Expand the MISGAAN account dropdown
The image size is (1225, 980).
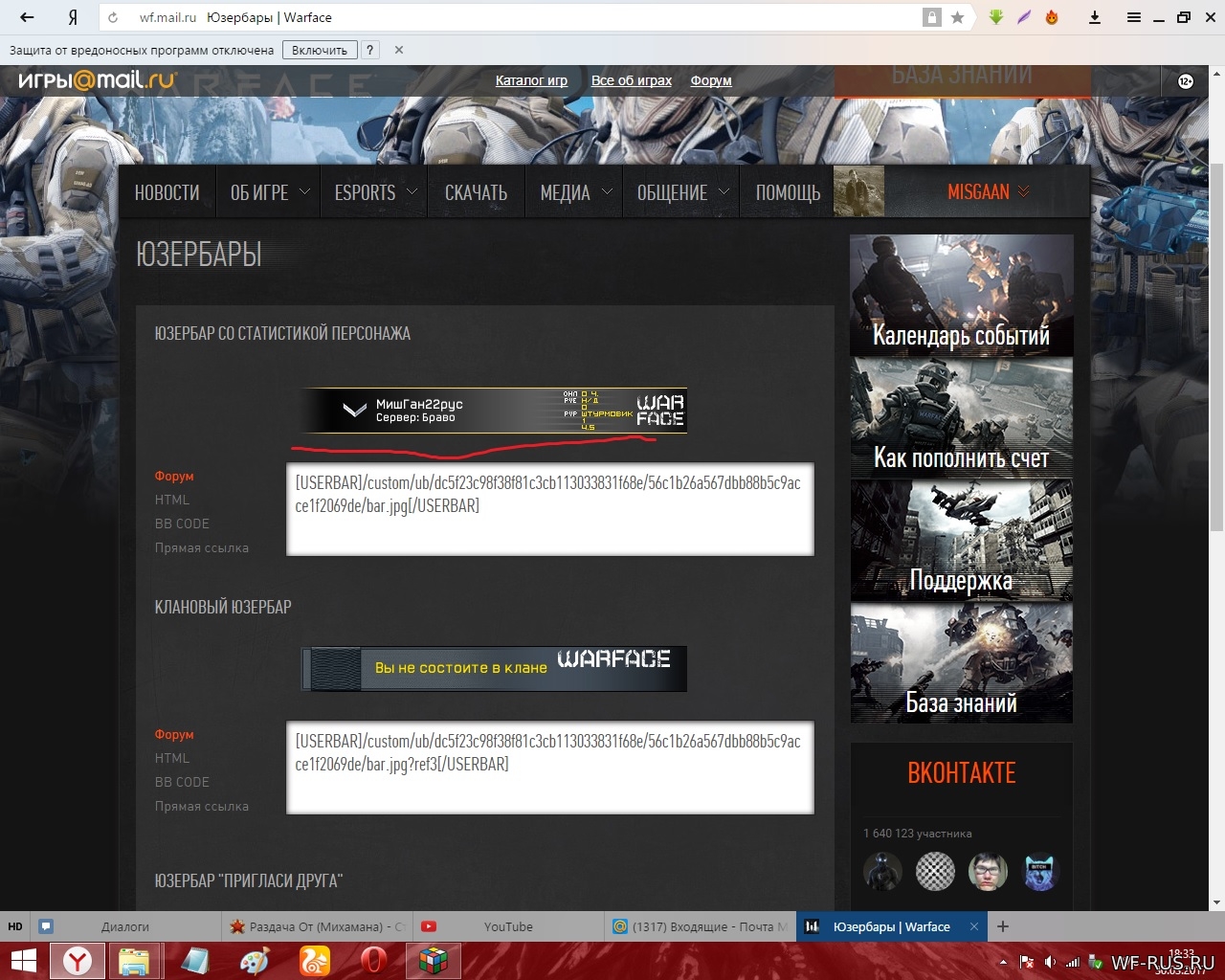989,192
